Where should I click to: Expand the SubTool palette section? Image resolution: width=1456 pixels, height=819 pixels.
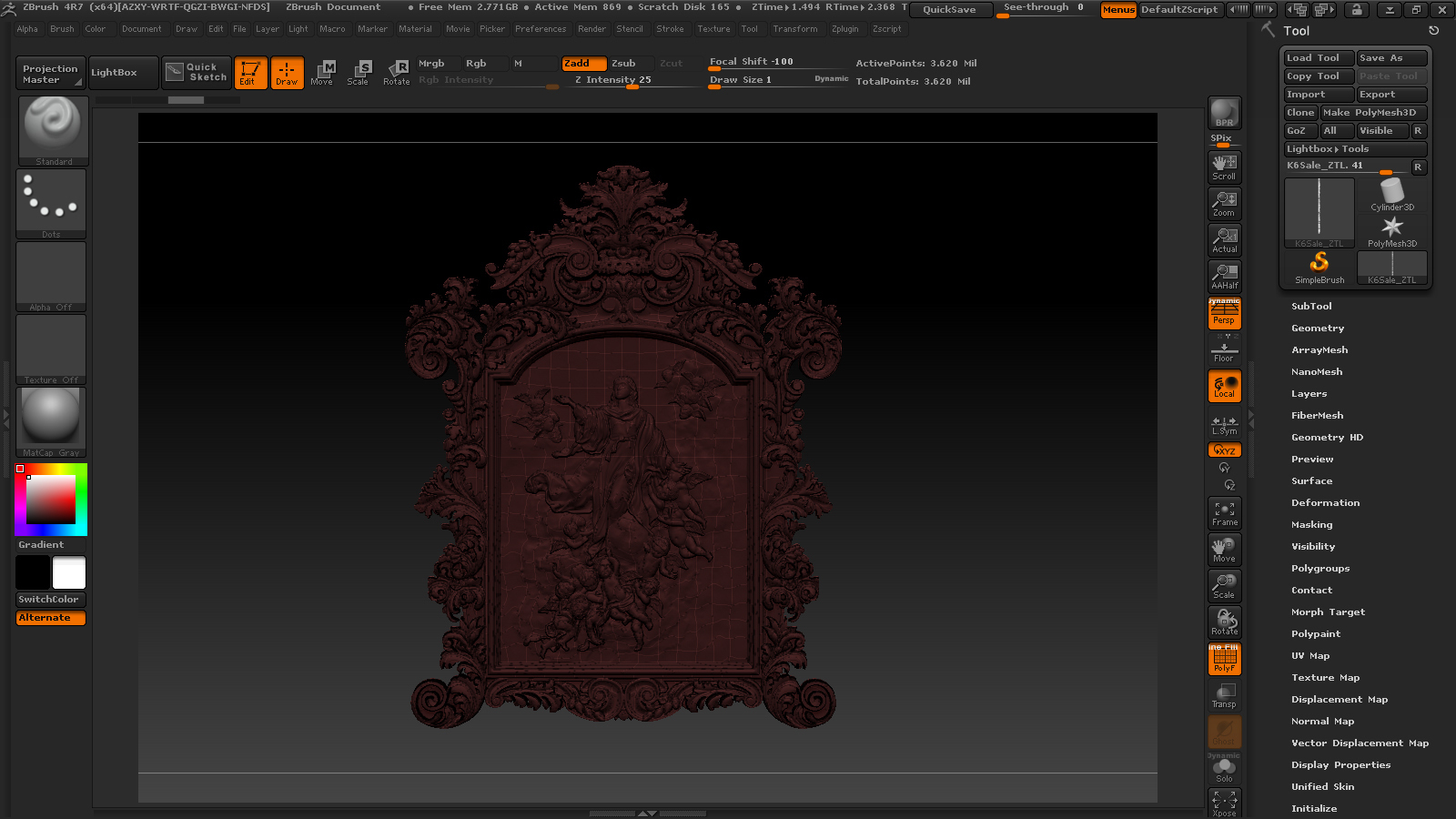coord(1311,307)
